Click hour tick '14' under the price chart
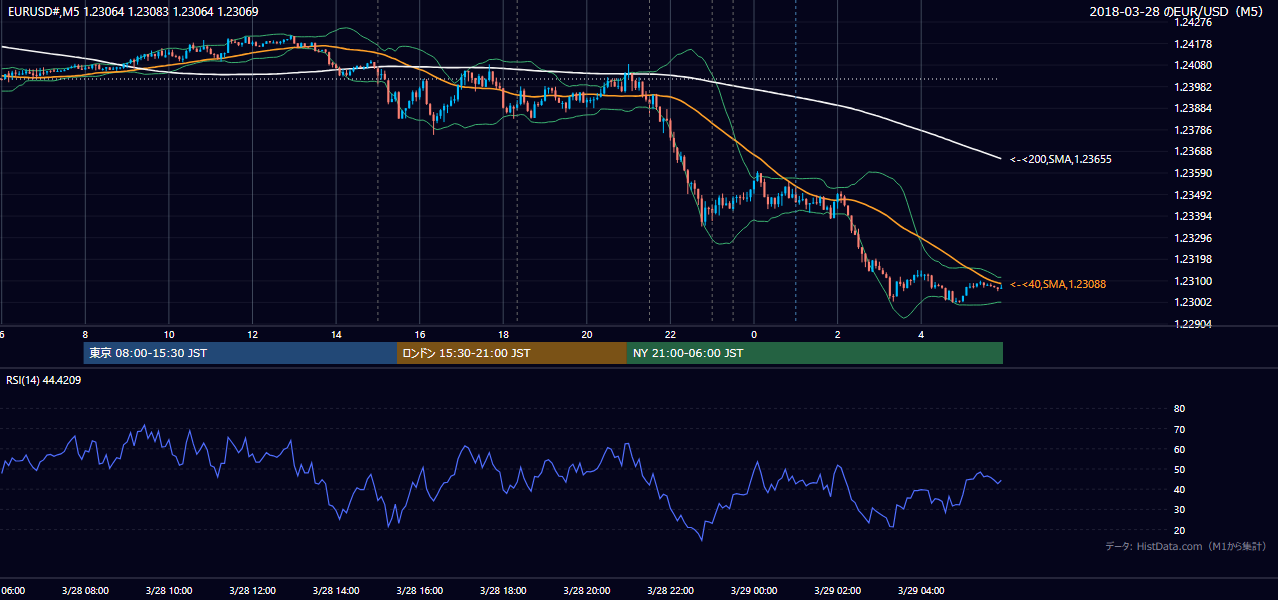This screenshot has width=1278, height=600. [x=336, y=334]
